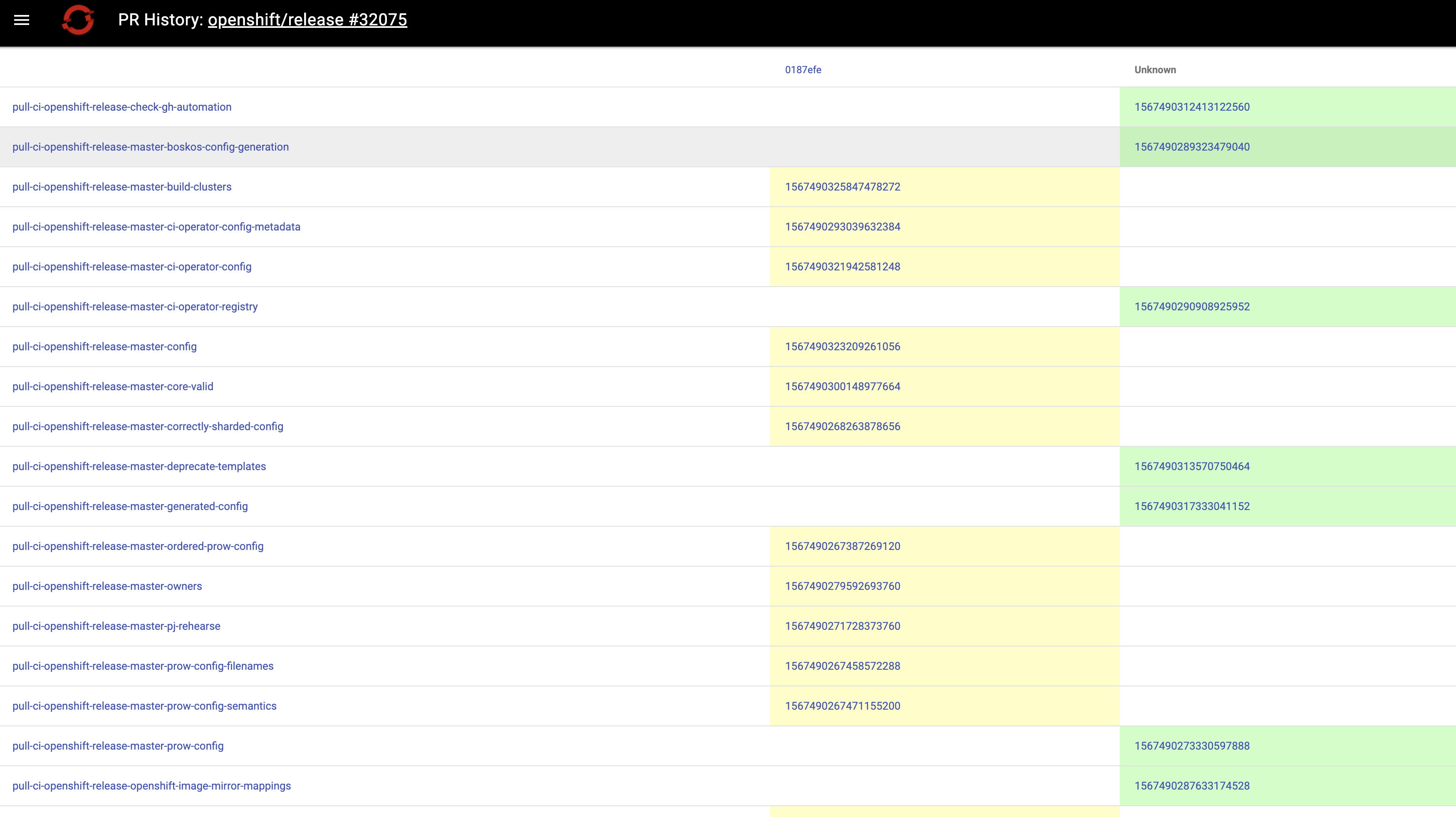Open the prow-config-semantics job link
This screenshot has width=1456, height=817.
tap(144, 706)
